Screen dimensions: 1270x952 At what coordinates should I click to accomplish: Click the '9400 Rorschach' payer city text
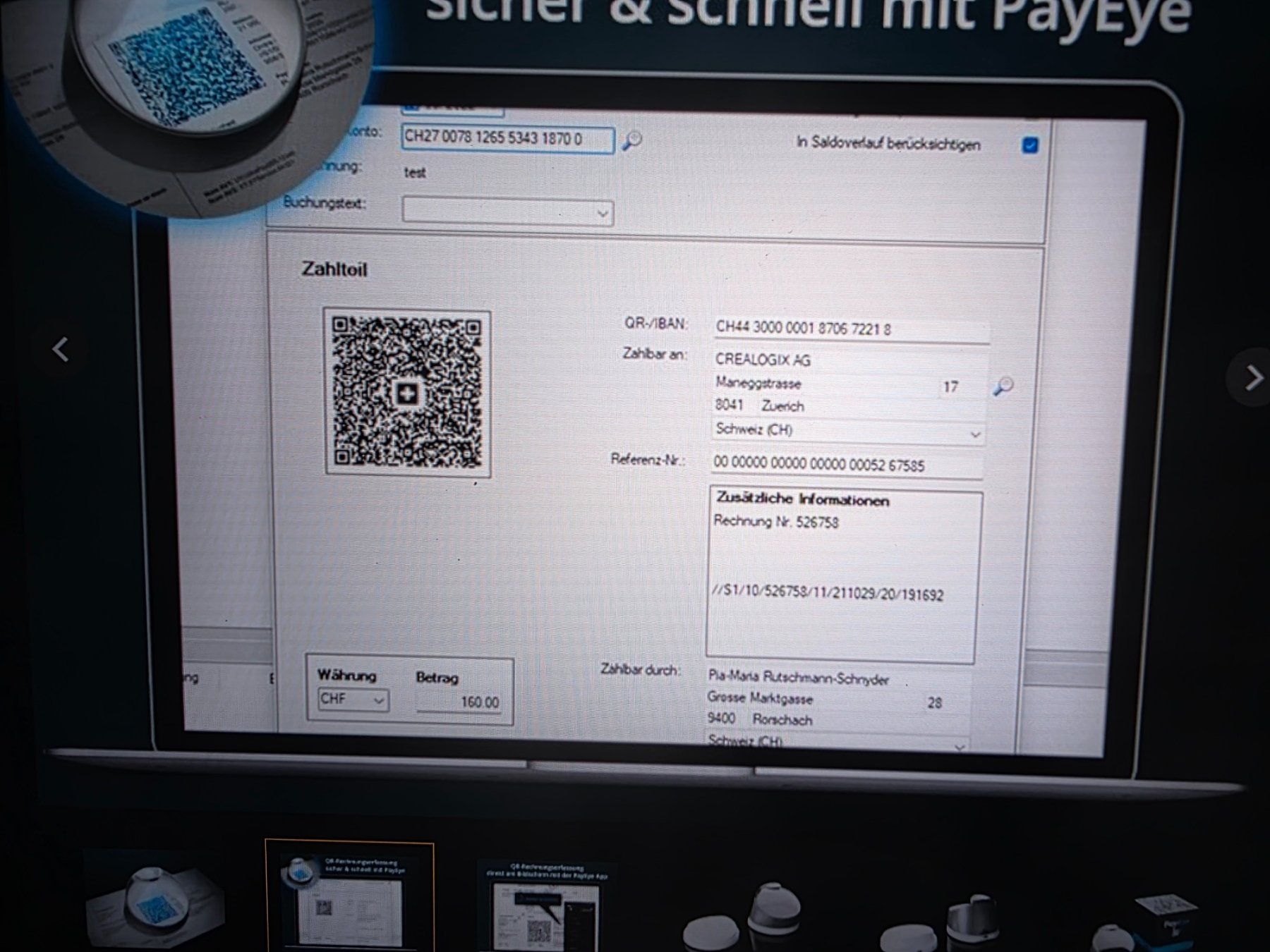[760, 719]
